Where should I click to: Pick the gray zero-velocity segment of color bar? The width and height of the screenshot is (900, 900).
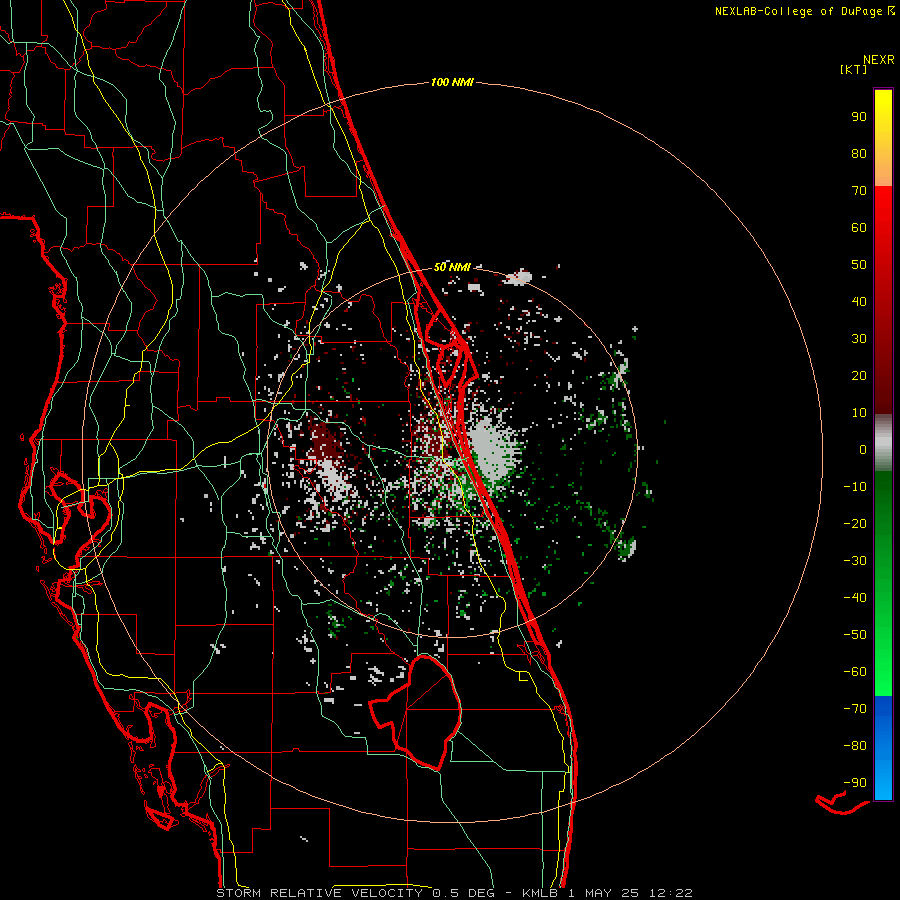click(x=883, y=443)
